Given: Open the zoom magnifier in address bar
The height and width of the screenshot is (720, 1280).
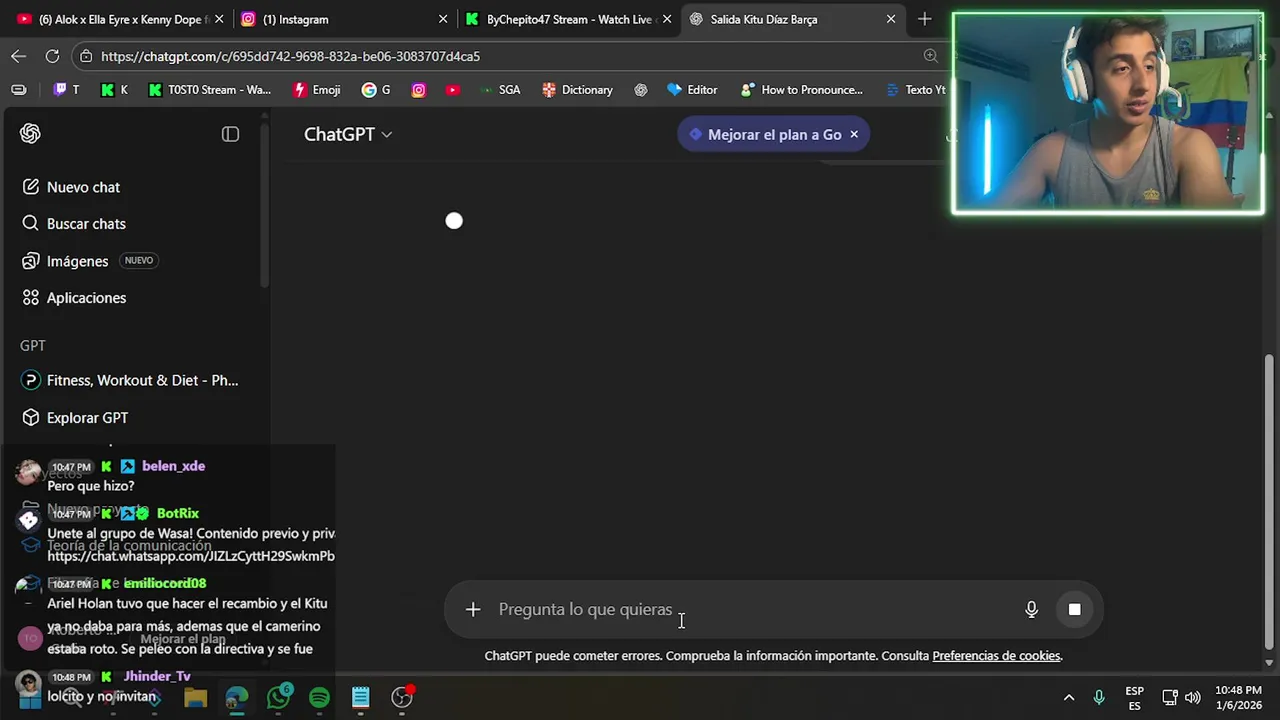Looking at the screenshot, I should 931,56.
